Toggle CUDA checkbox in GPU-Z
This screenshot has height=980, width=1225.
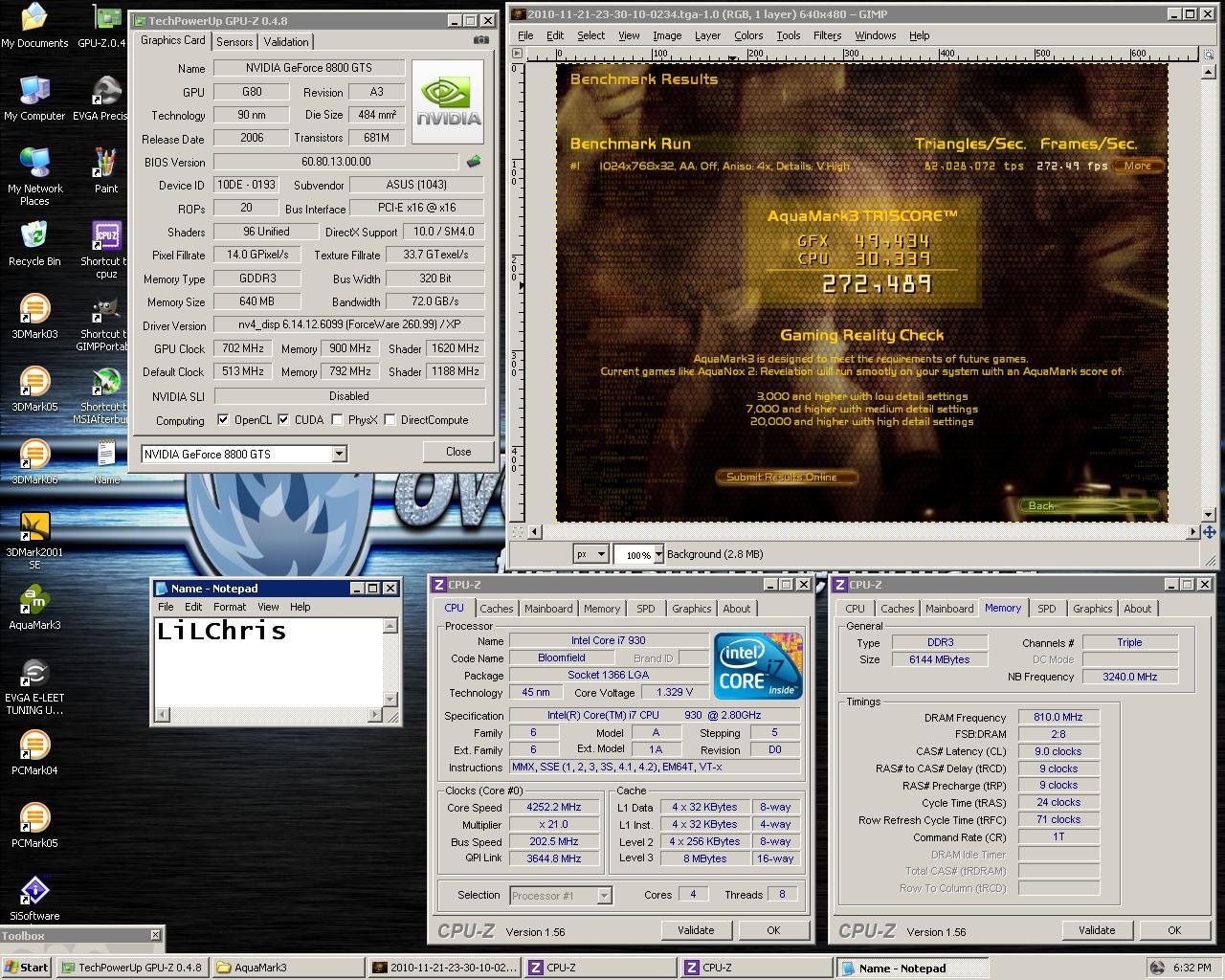283,419
